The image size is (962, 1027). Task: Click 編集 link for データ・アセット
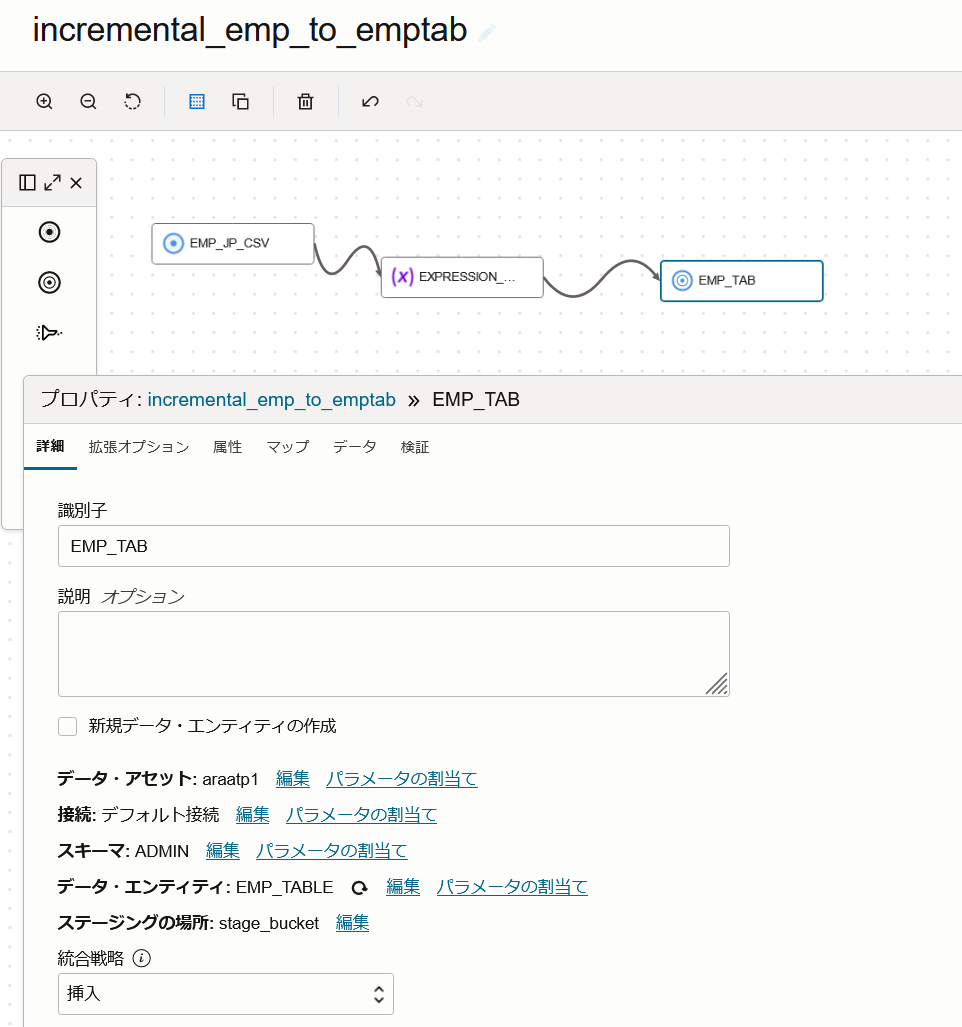click(x=293, y=779)
